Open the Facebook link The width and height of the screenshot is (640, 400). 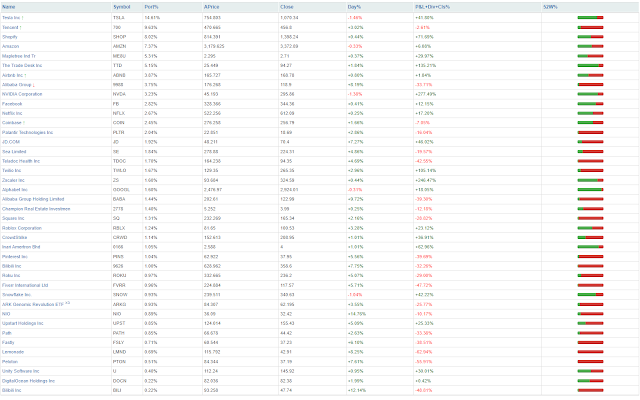12,104
